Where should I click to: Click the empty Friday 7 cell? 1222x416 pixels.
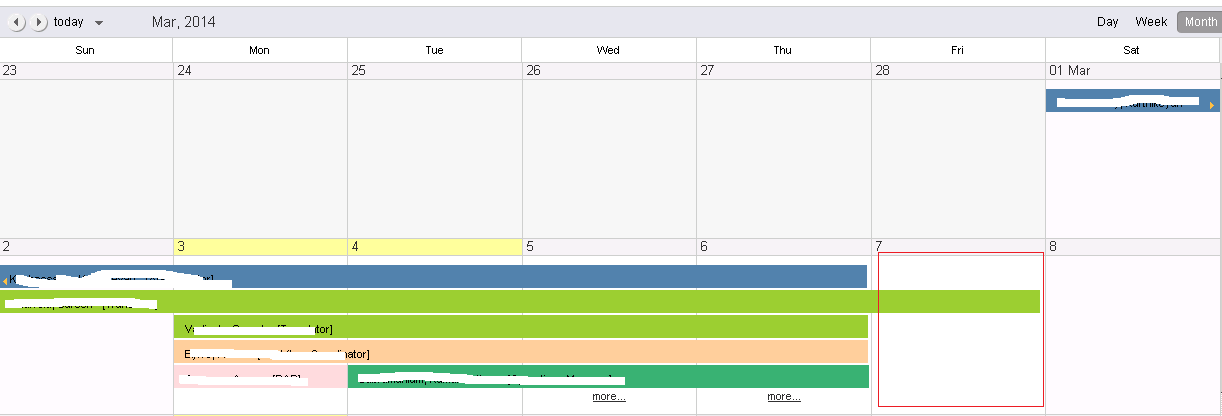click(x=960, y=330)
